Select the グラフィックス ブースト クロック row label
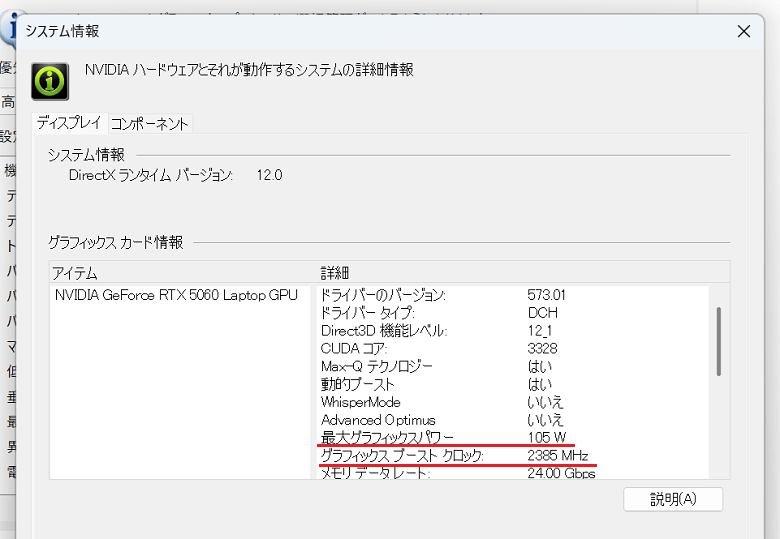 (402, 455)
